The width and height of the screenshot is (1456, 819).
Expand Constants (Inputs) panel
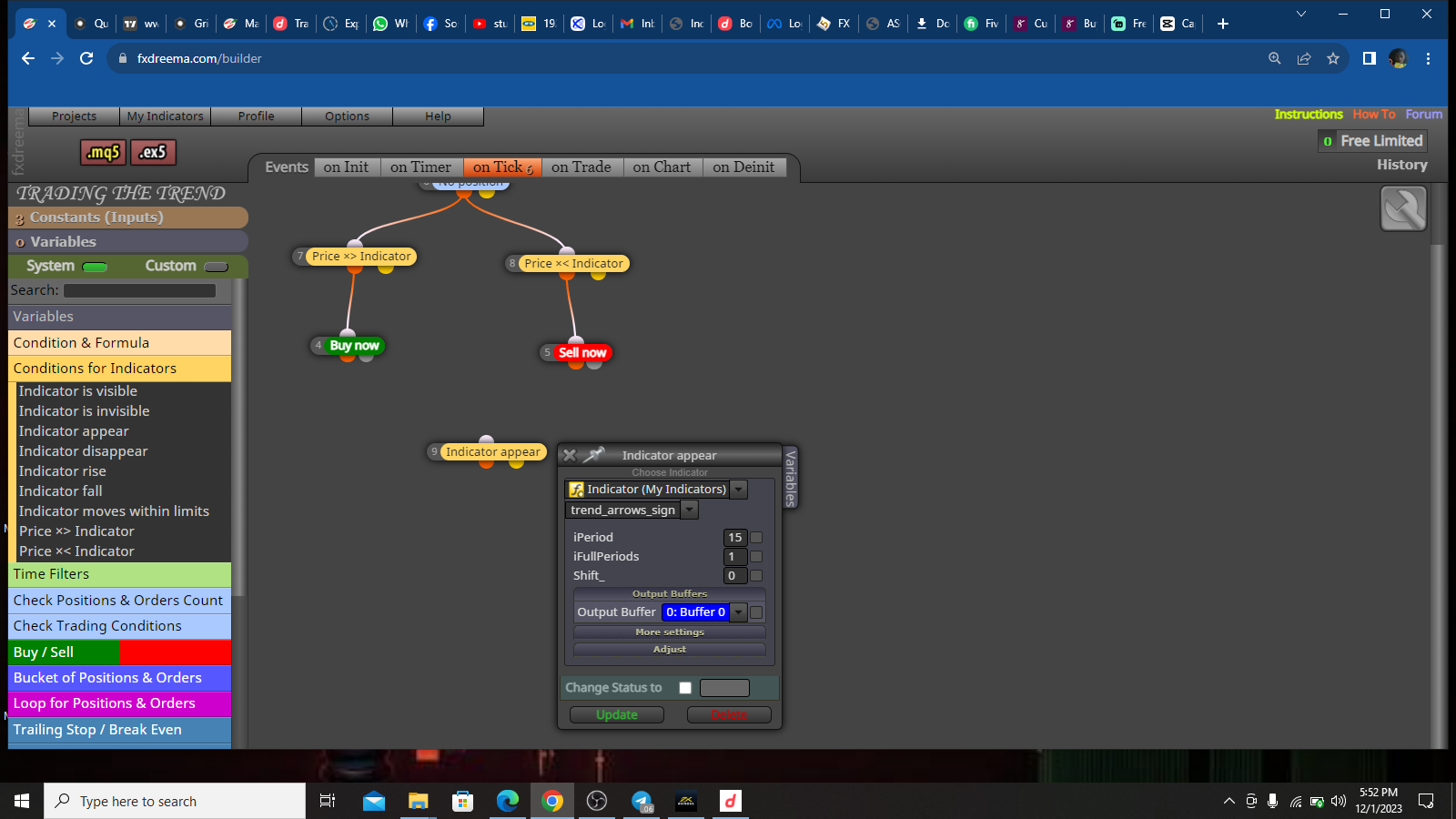click(x=128, y=217)
